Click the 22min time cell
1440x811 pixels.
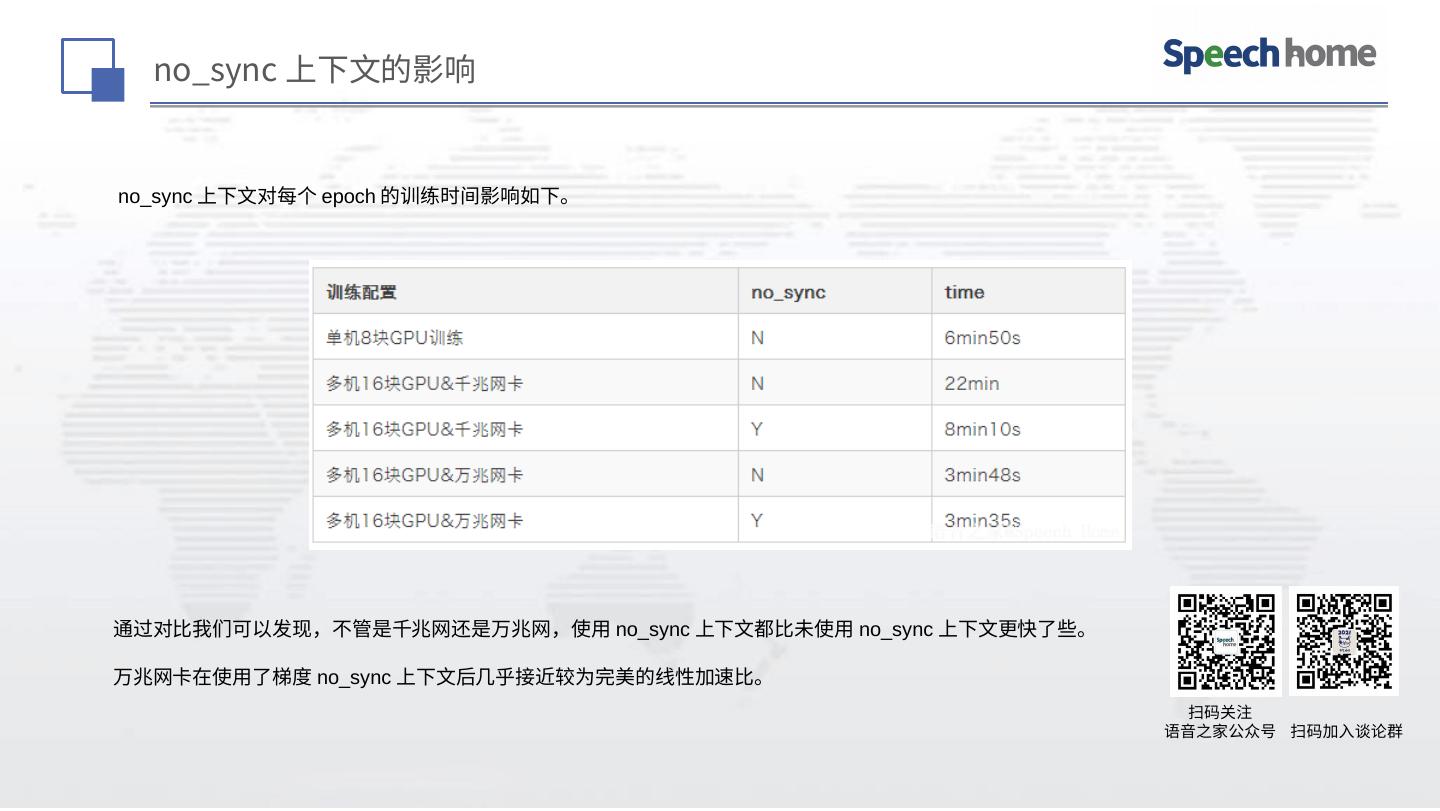[x=971, y=384]
